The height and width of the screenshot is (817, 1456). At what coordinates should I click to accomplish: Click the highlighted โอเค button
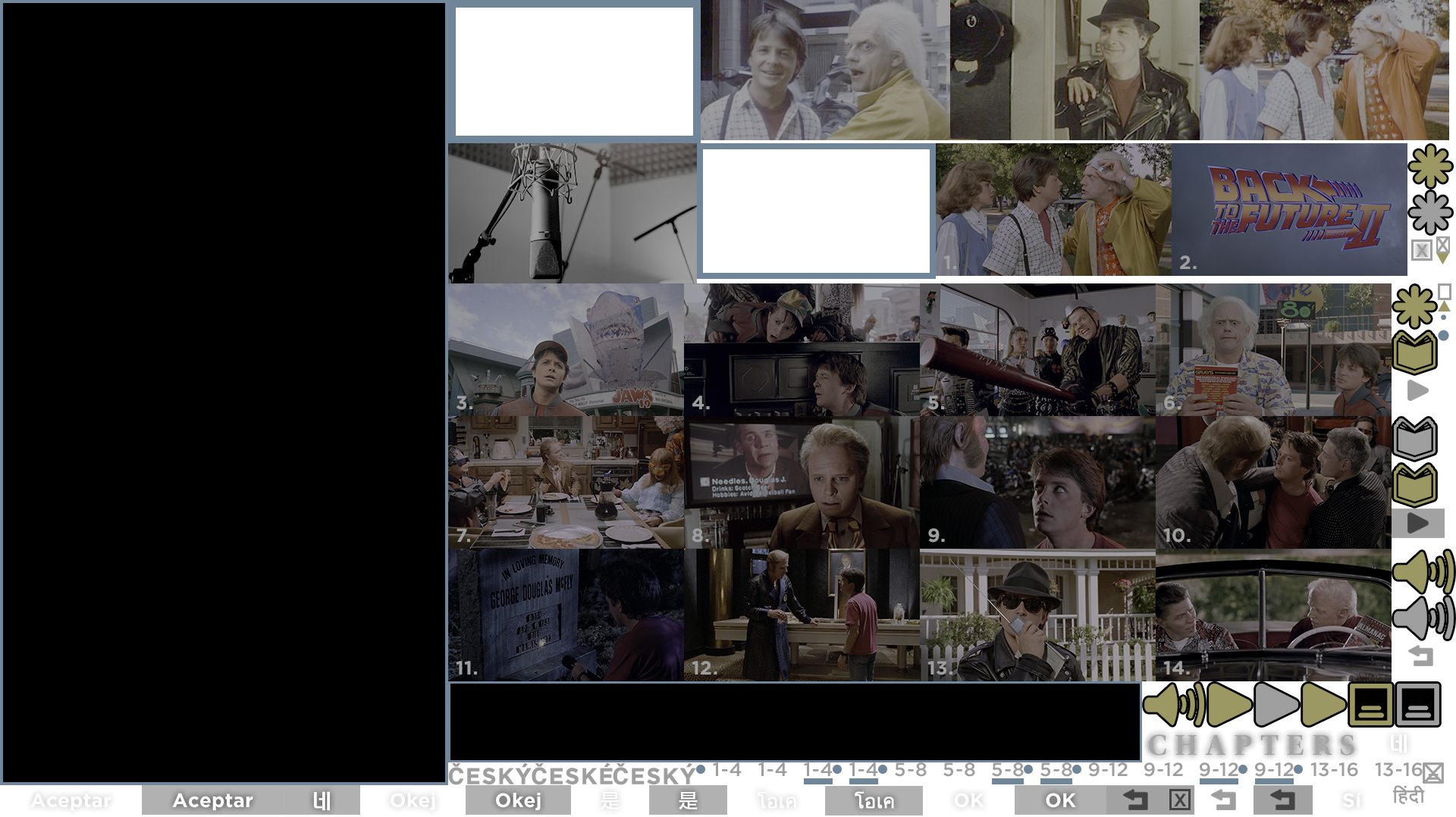point(874,800)
